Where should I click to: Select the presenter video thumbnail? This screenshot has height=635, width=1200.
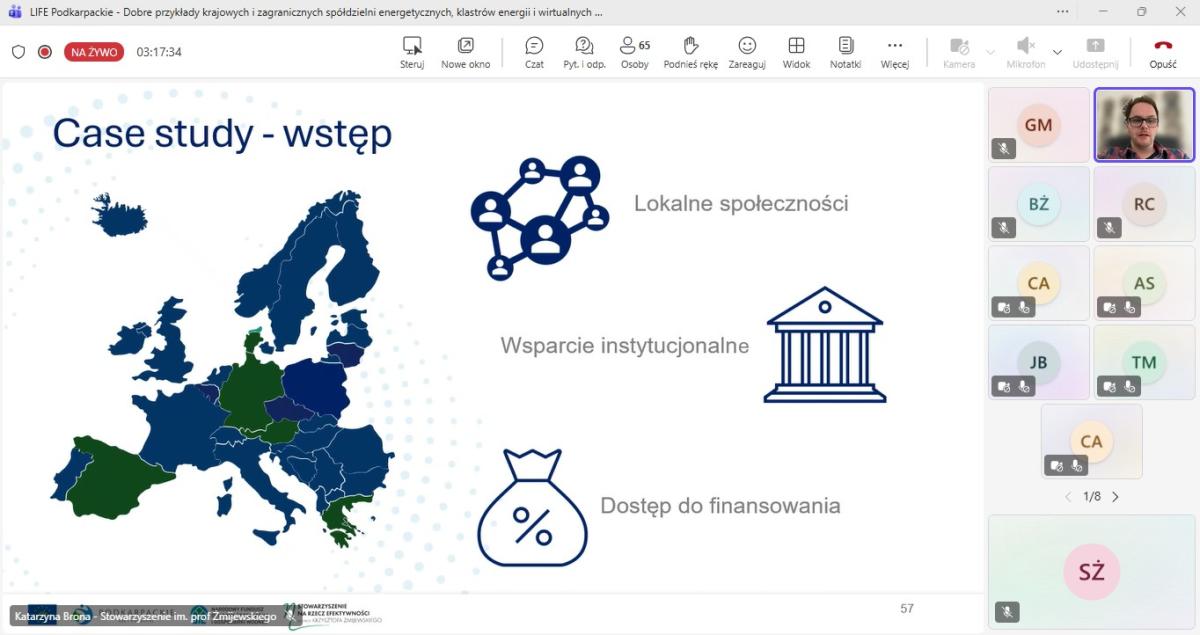coord(1144,124)
